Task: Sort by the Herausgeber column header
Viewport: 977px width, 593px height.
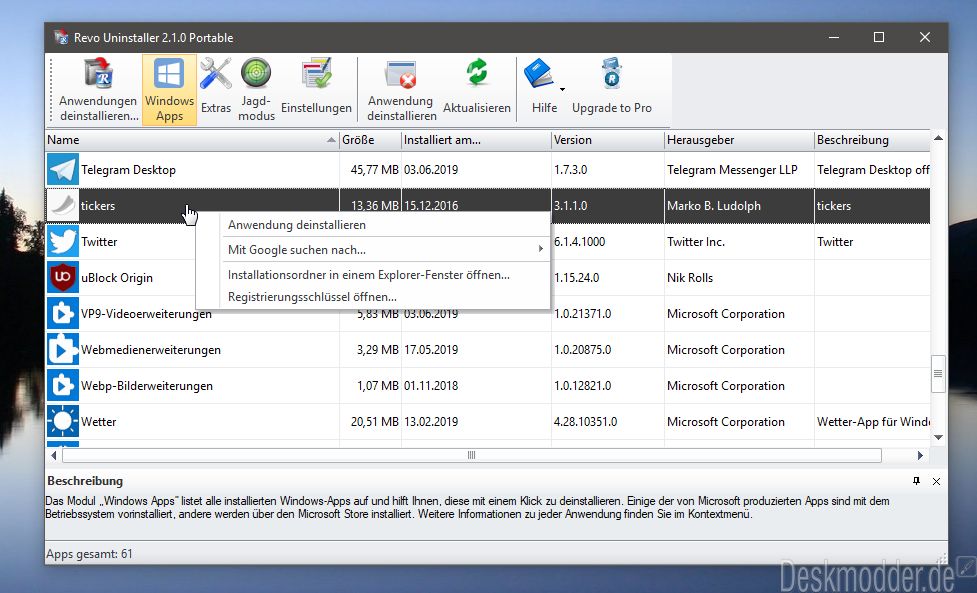Action: (x=739, y=140)
